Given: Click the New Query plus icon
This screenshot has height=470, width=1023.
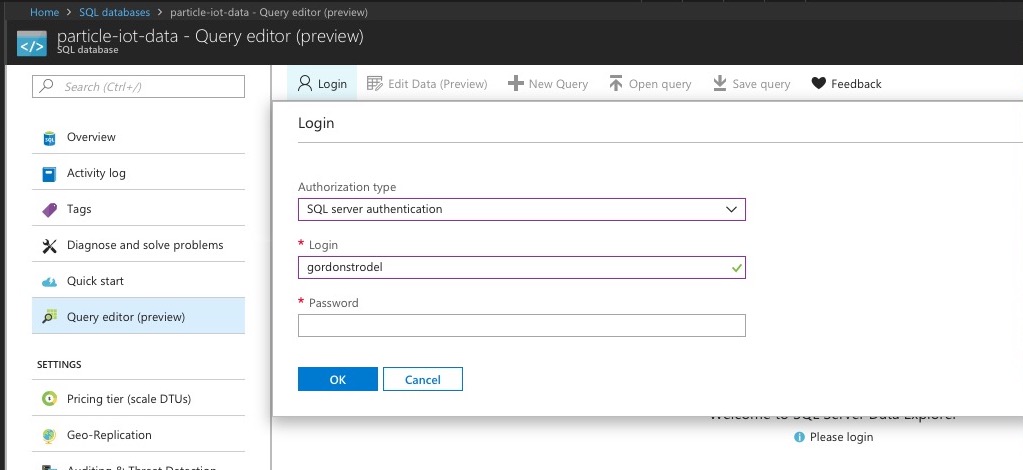Looking at the screenshot, I should (515, 84).
